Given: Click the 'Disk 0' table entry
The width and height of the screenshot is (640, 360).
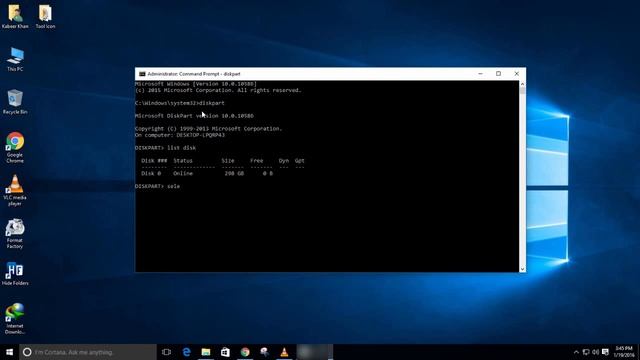Looking at the screenshot, I should [x=151, y=173].
